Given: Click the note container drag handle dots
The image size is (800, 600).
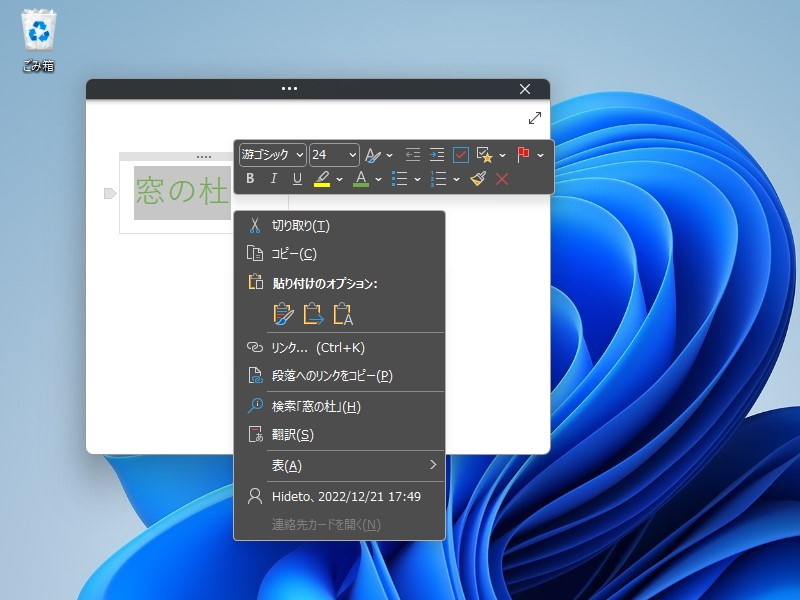Looking at the screenshot, I should 204,157.
